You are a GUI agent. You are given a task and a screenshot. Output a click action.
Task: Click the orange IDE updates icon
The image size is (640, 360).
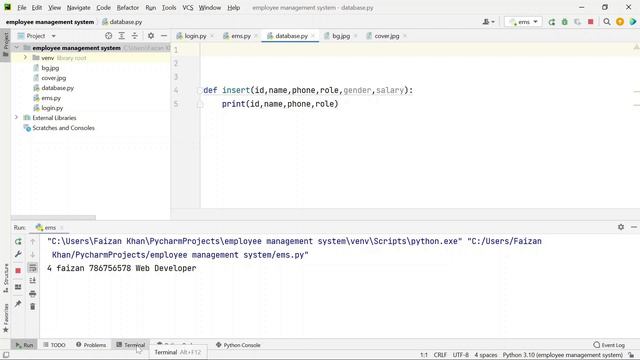click(620, 22)
